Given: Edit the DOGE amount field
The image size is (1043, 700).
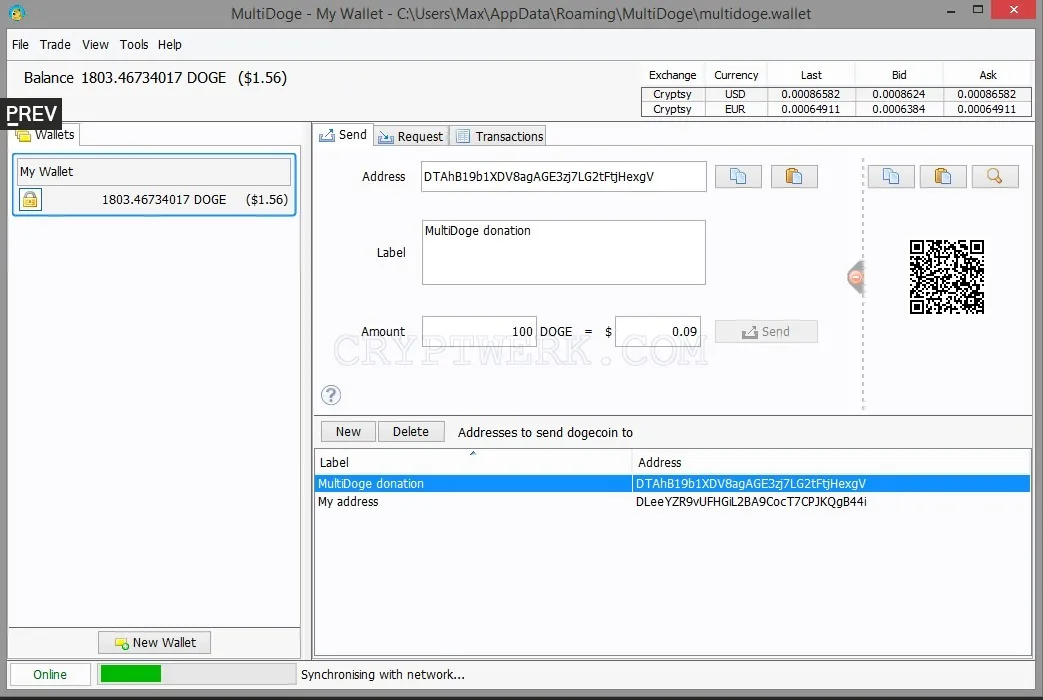Looking at the screenshot, I should pyautogui.click(x=479, y=331).
